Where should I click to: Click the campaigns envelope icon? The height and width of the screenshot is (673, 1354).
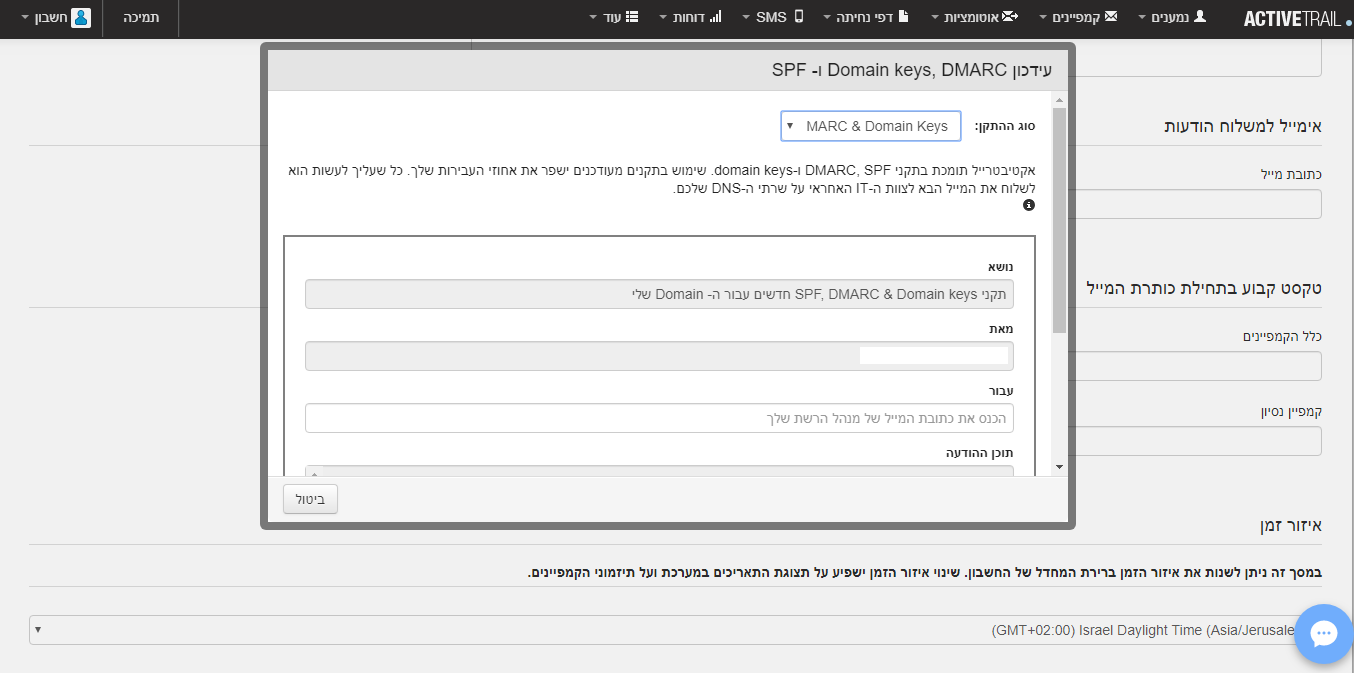click(1110, 17)
